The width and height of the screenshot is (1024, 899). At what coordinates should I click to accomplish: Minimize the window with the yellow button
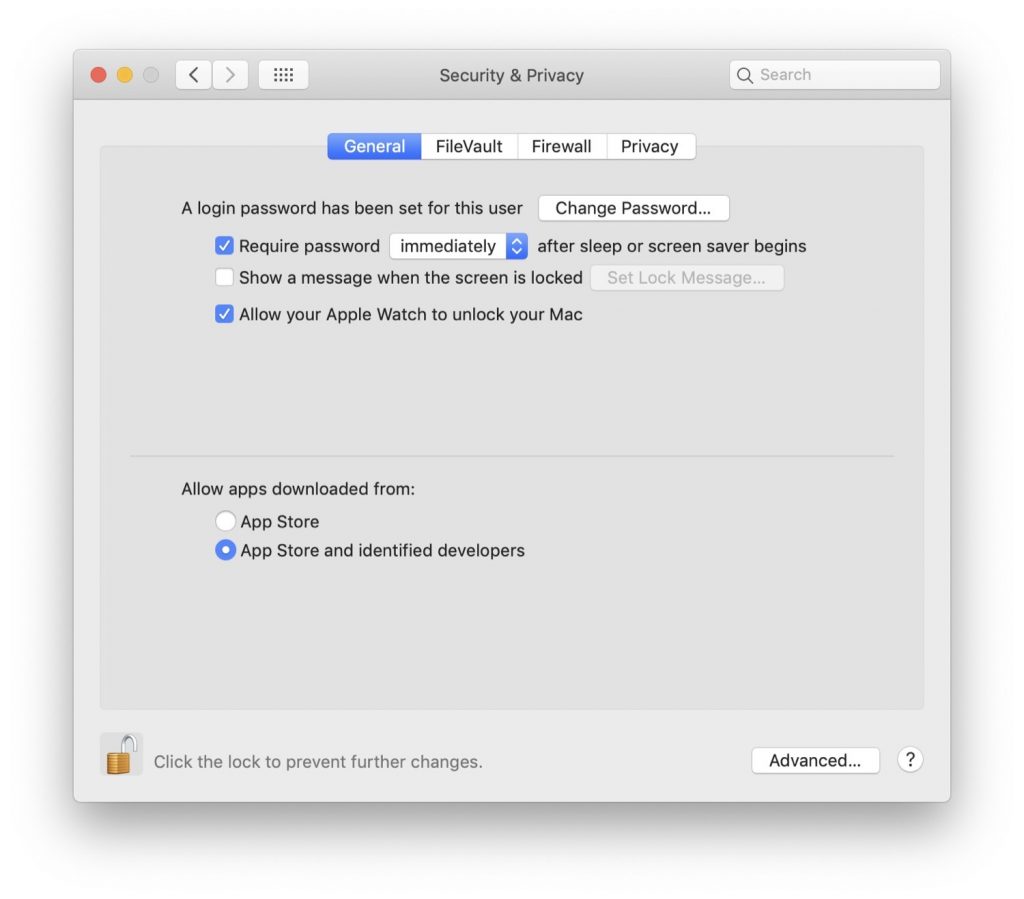tap(125, 75)
